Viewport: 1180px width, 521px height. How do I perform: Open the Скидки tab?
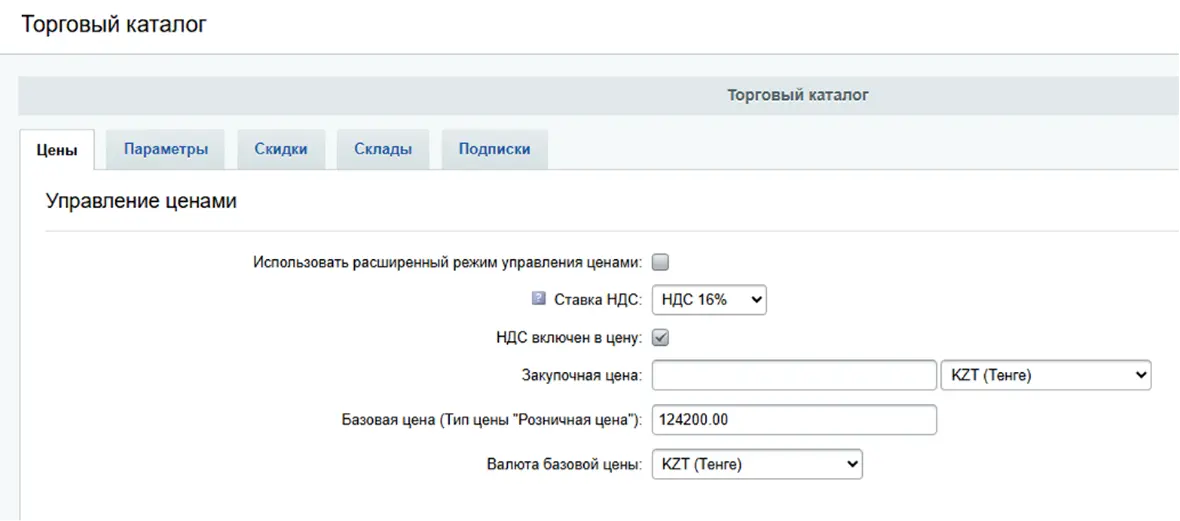click(280, 150)
